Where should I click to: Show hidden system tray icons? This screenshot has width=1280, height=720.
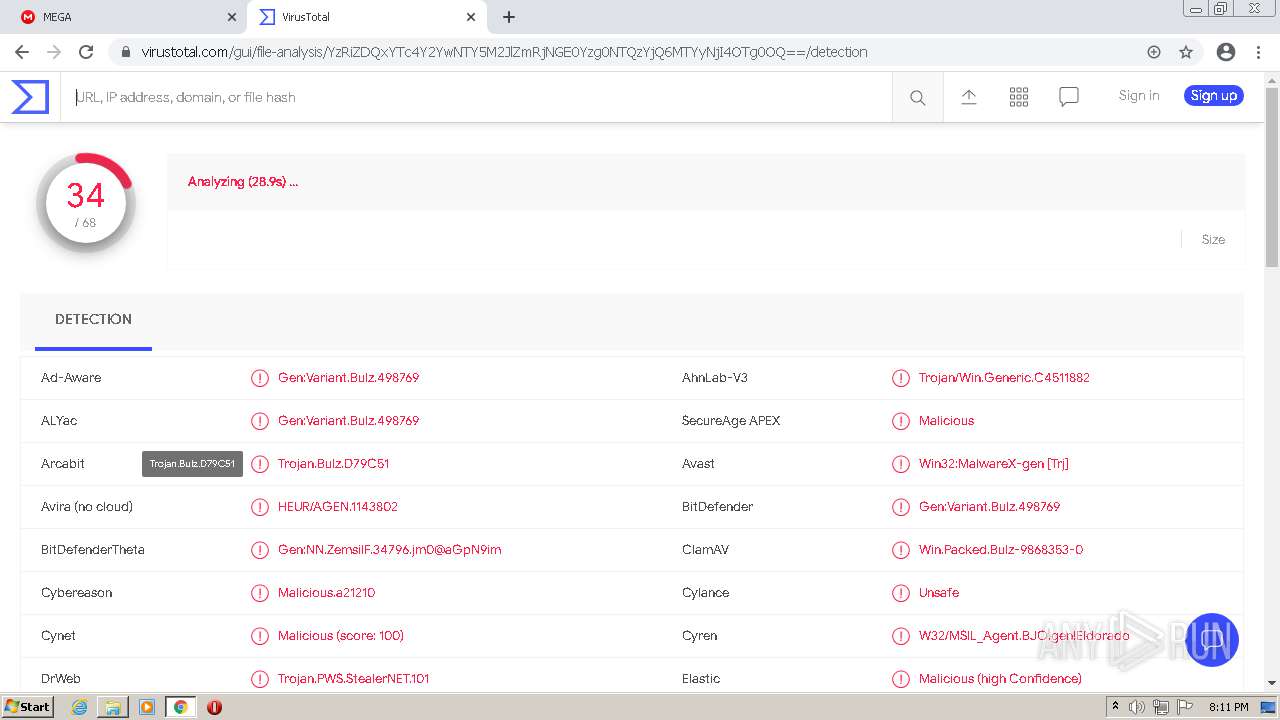click(x=1115, y=707)
